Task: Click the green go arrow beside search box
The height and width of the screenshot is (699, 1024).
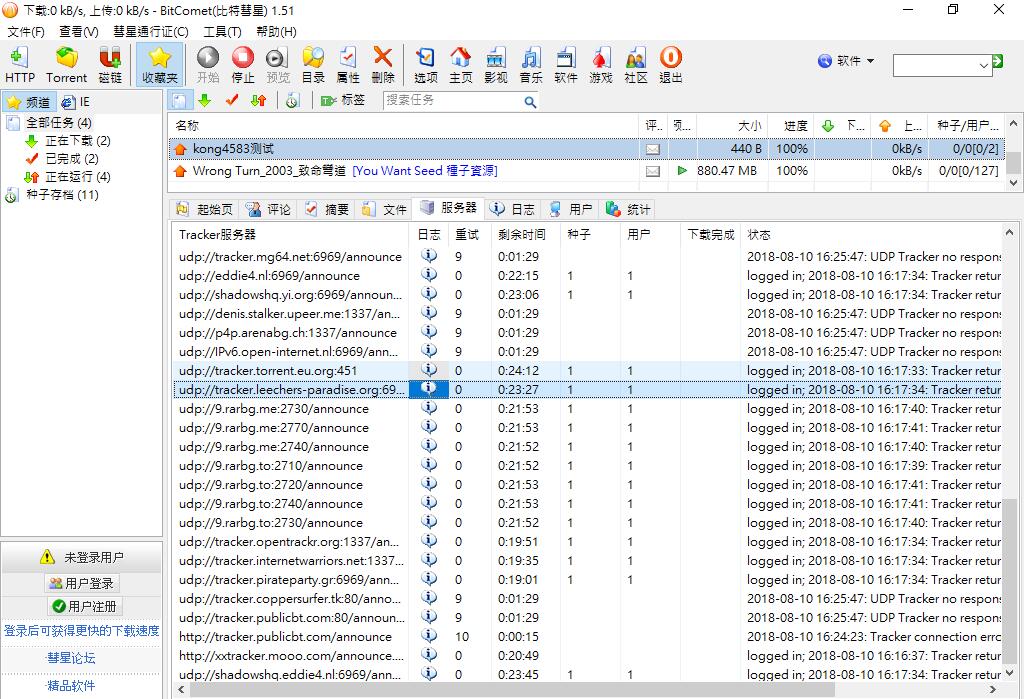Action: 997,61
